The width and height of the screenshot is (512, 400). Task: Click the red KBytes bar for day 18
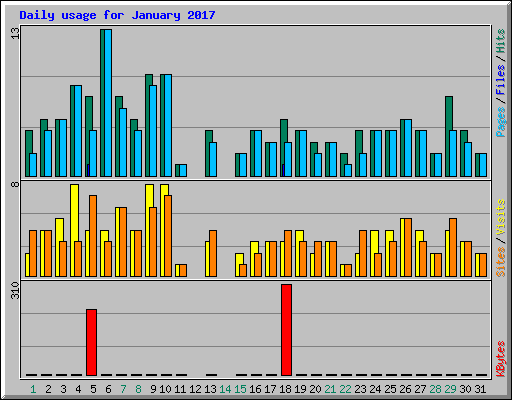pos(286,330)
